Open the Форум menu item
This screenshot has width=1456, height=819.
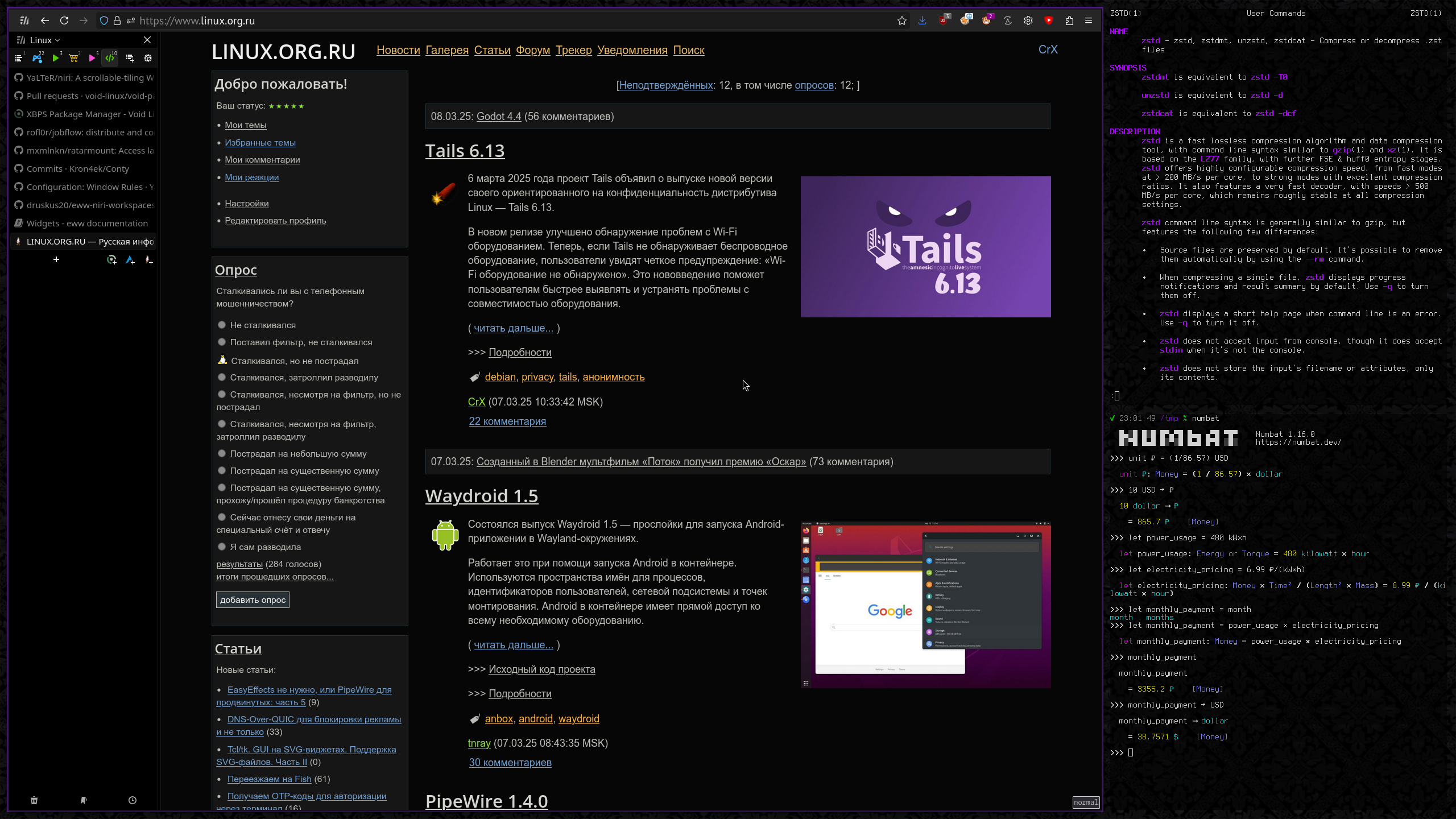tap(533, 50)
